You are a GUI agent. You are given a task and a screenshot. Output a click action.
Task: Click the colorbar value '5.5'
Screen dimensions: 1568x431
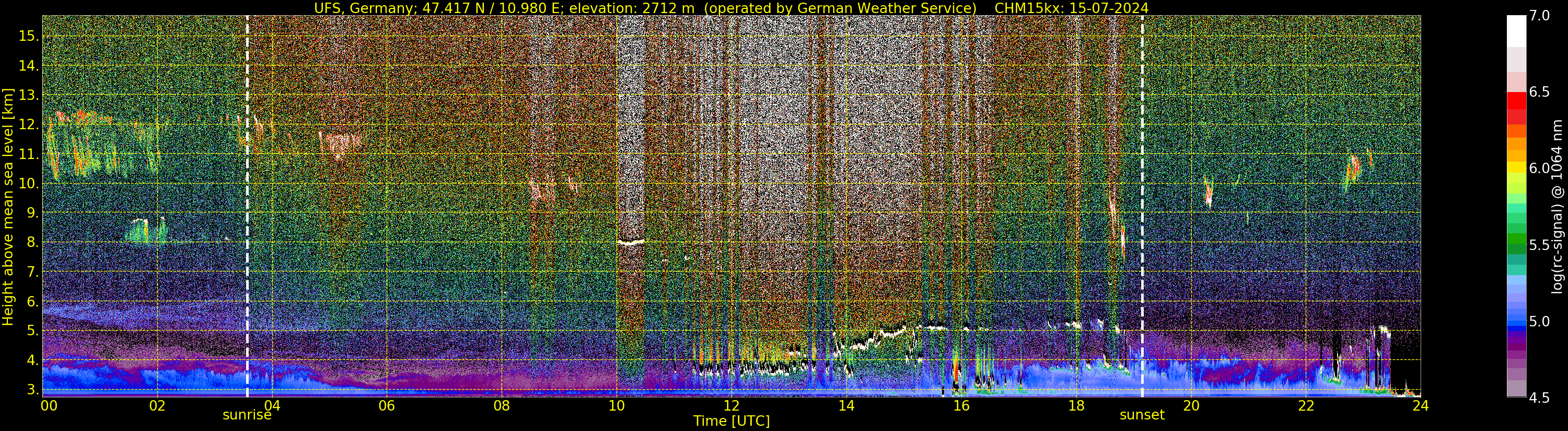pyautogui.click(x=1539, y=245)
